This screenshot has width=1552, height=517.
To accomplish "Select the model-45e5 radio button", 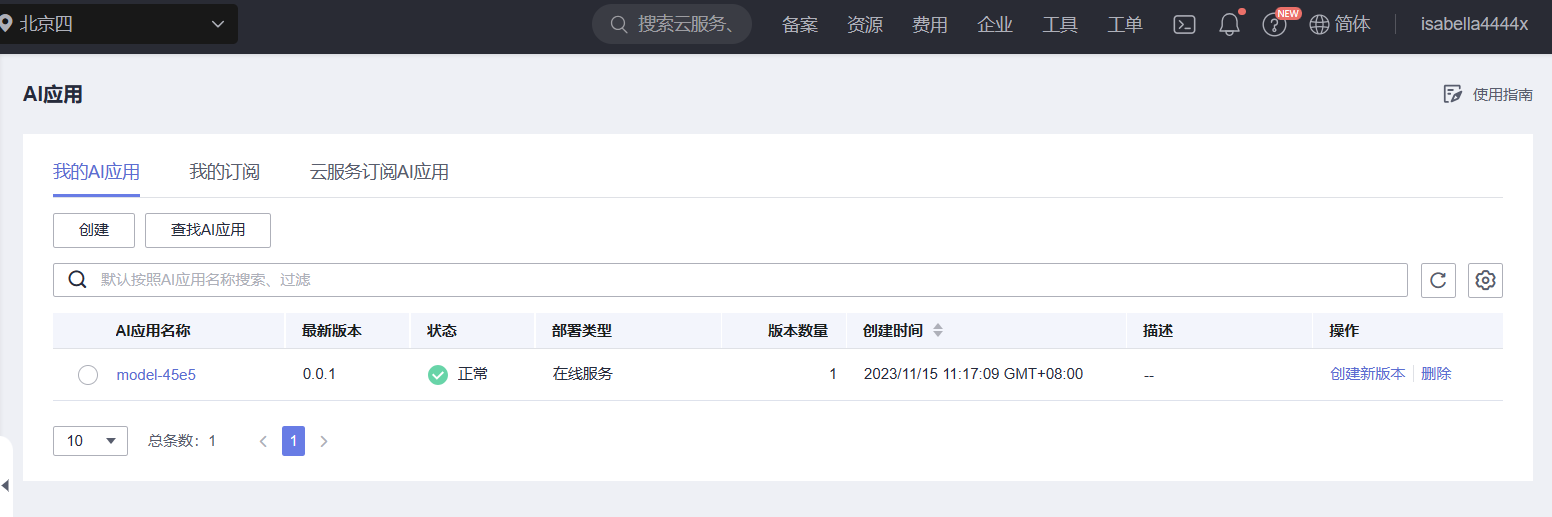I will tap(88, 375).
